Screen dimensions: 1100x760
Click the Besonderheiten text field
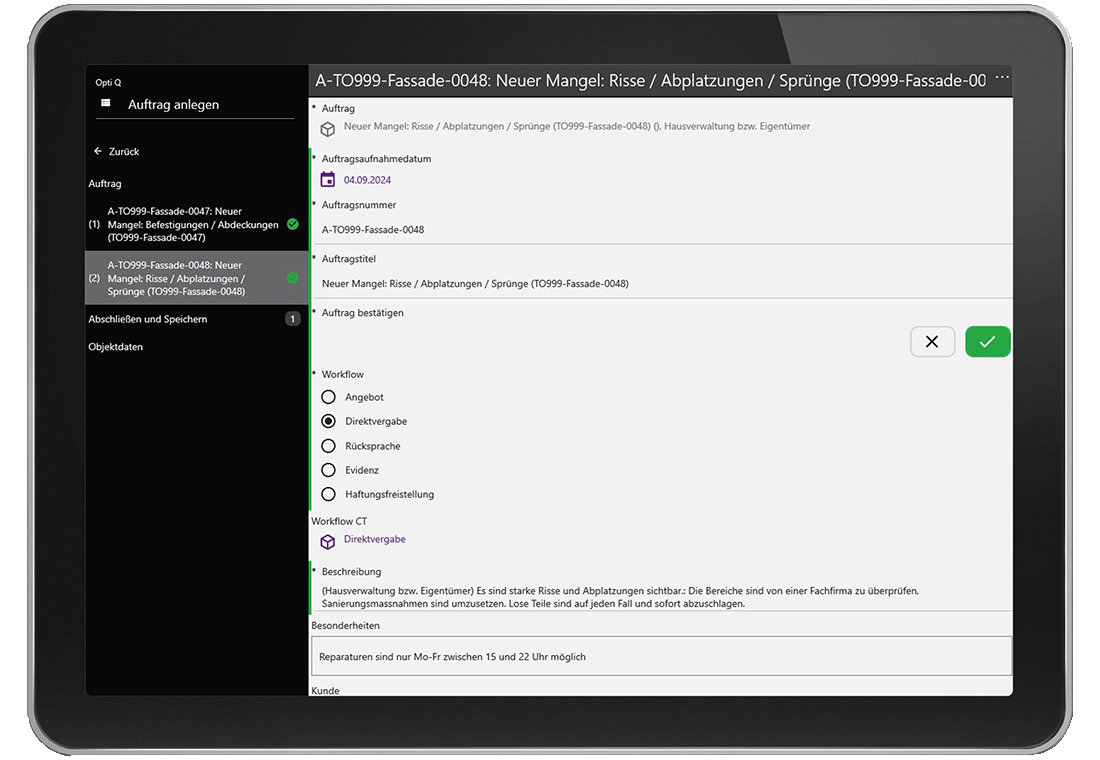(x=661, y=656)
